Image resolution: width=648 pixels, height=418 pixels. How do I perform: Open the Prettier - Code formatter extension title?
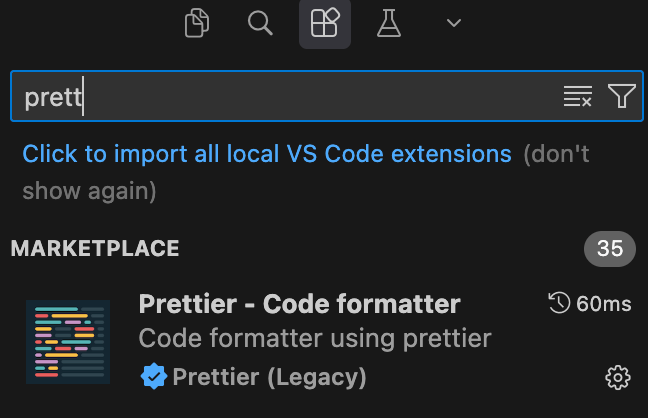299,304
